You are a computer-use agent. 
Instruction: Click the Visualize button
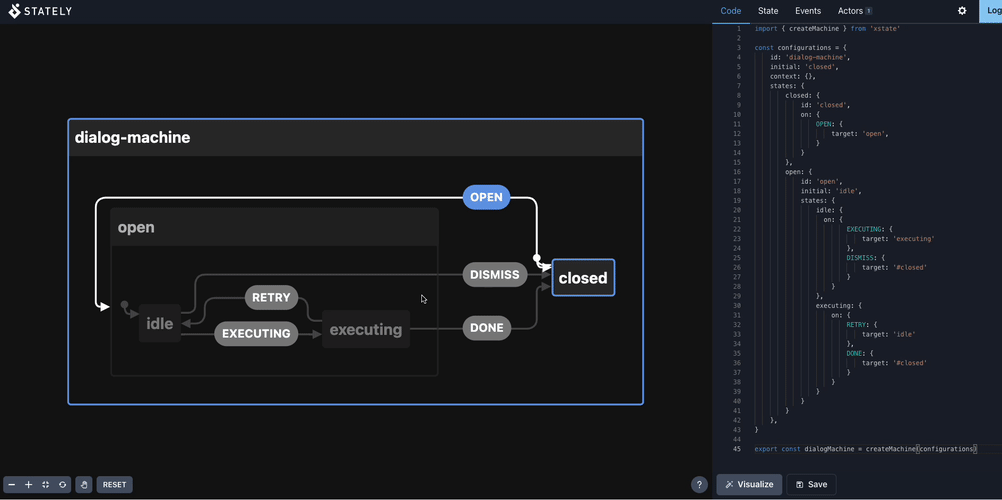(x=749, y=484)
